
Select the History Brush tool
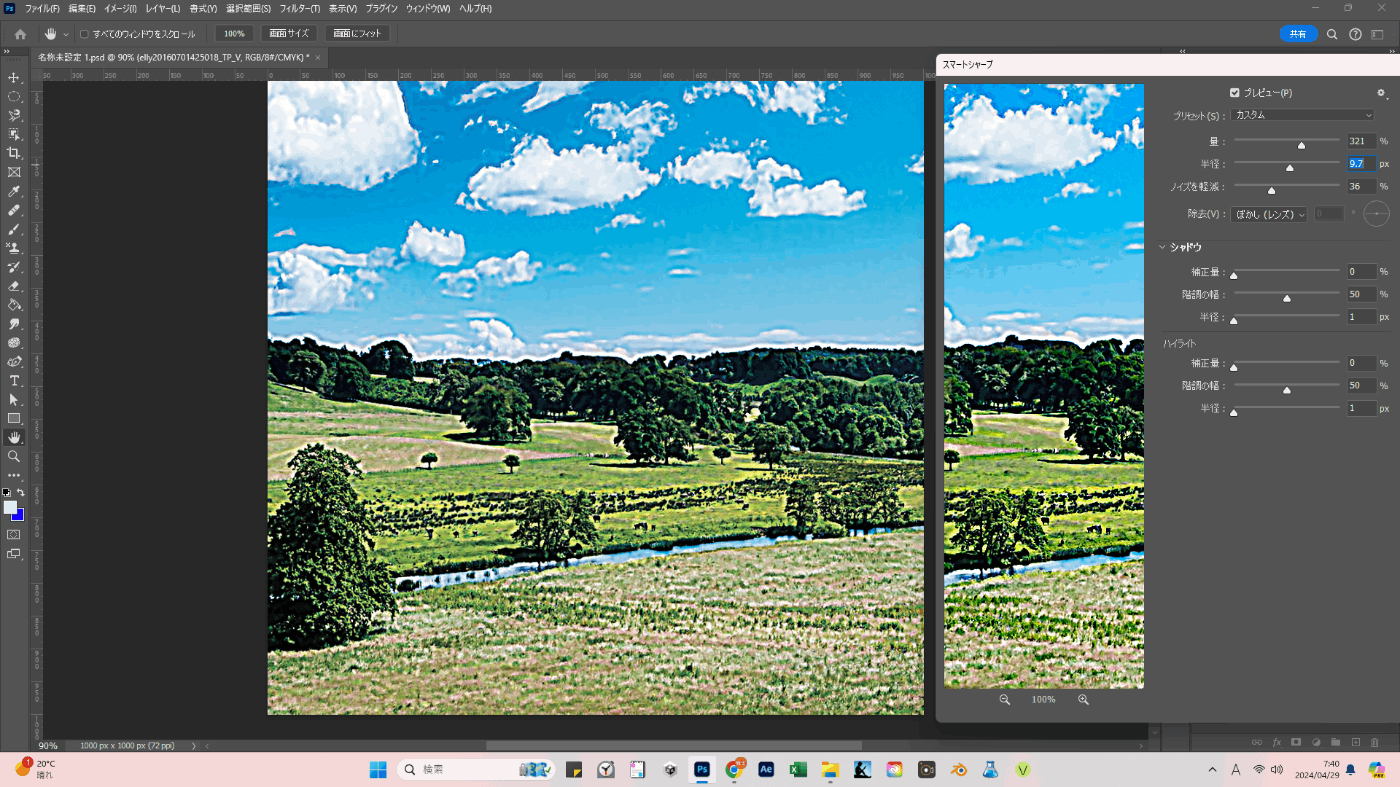pos(14,267)
